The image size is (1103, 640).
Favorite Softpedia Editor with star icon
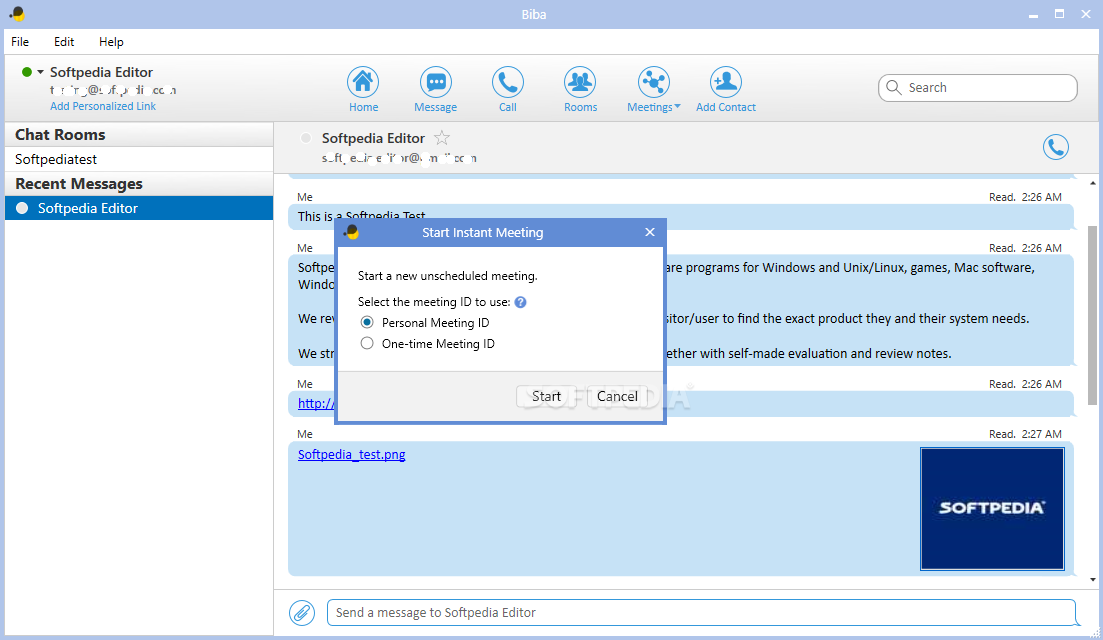pos(442,138)
